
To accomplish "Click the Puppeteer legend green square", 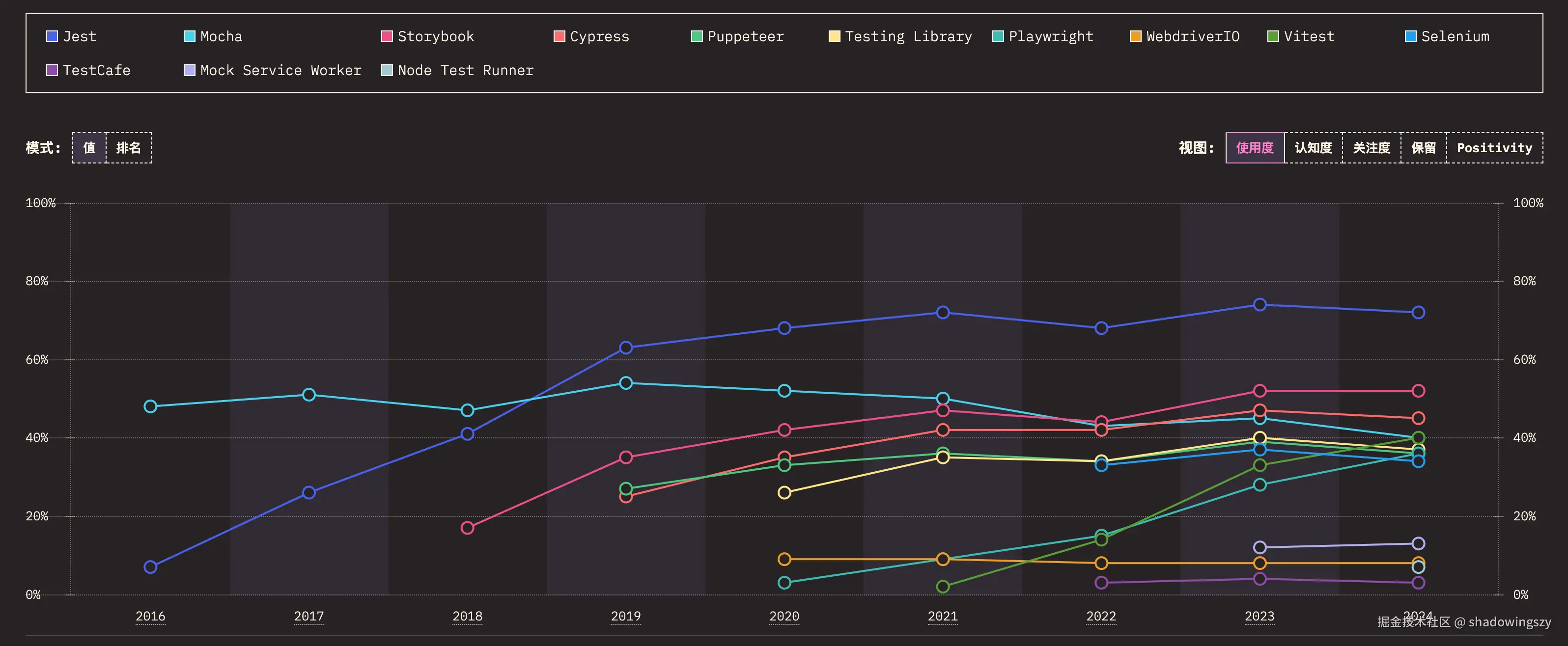I will coord(697,36).
